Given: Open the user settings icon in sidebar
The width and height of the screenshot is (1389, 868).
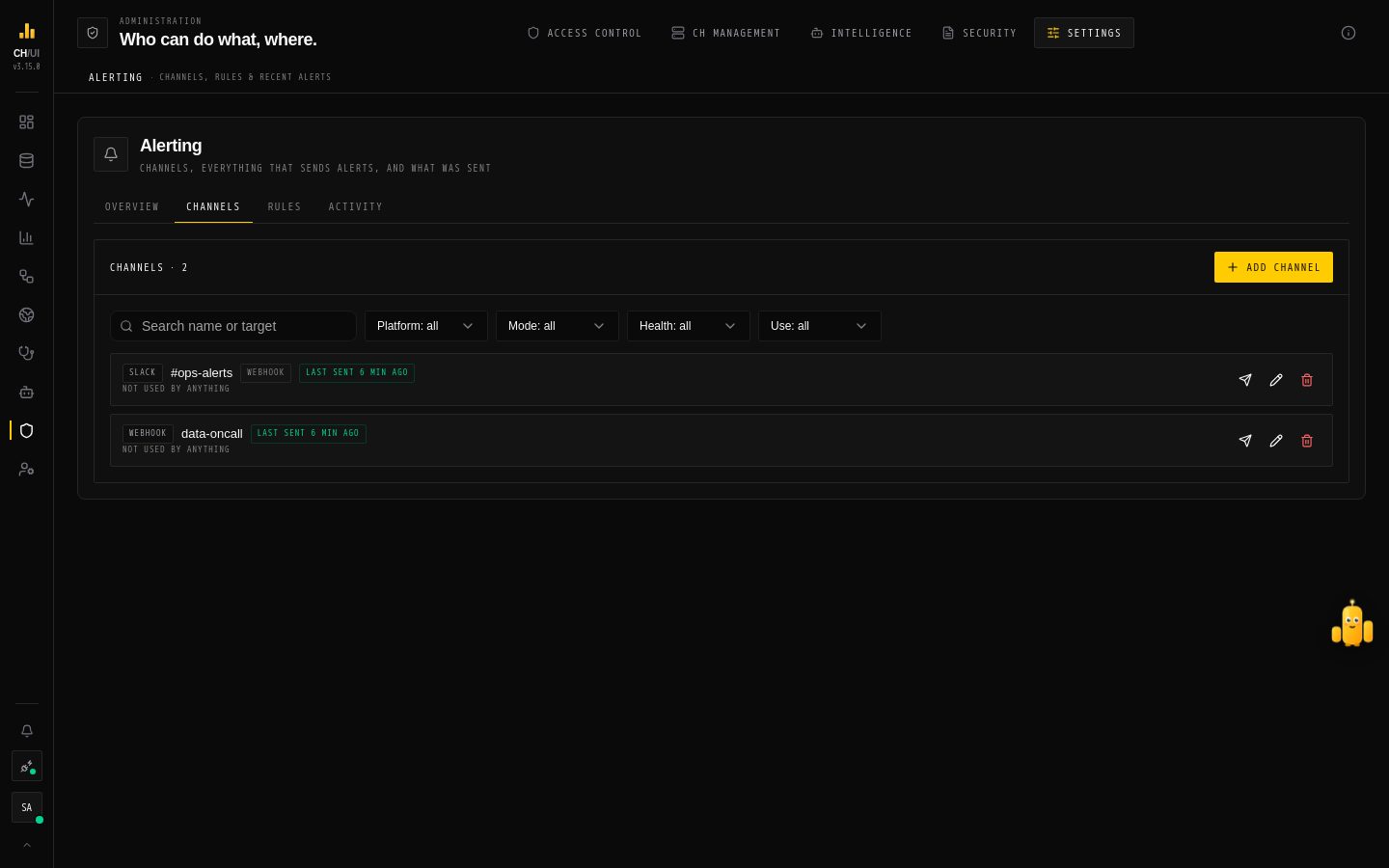Looking at the screenshot, I should tap(27, 470).
